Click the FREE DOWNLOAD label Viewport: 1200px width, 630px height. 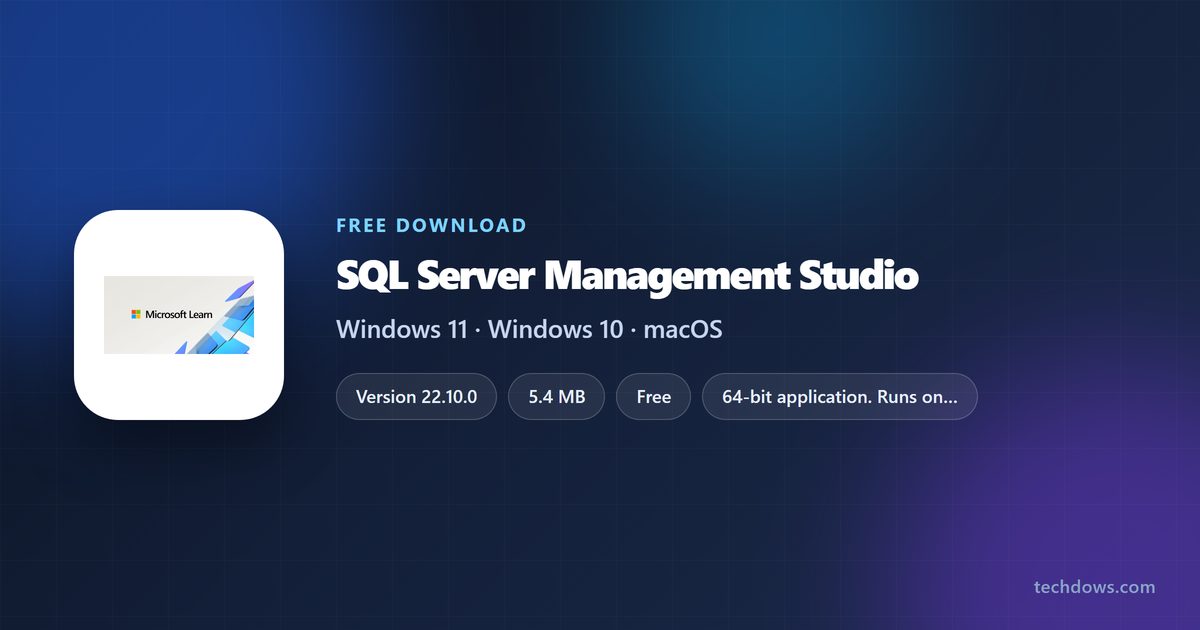(431, 225)
